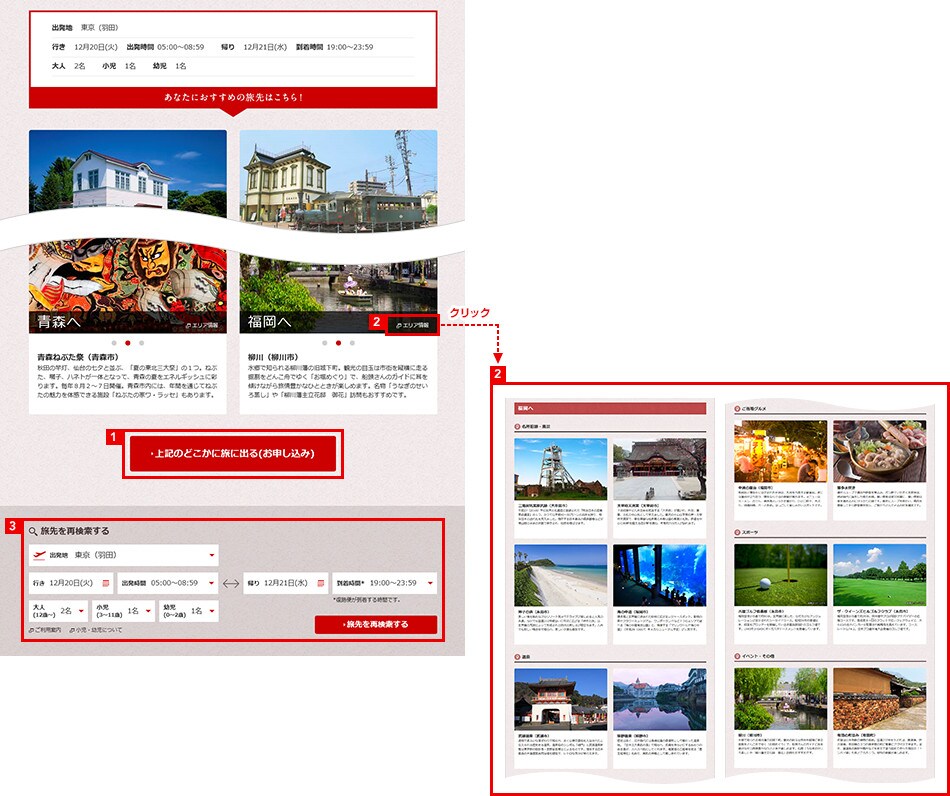The image size is (950, 796).
Task: Expand the 出発地 東京（羽田） dropdown
Action: [211, 556]
